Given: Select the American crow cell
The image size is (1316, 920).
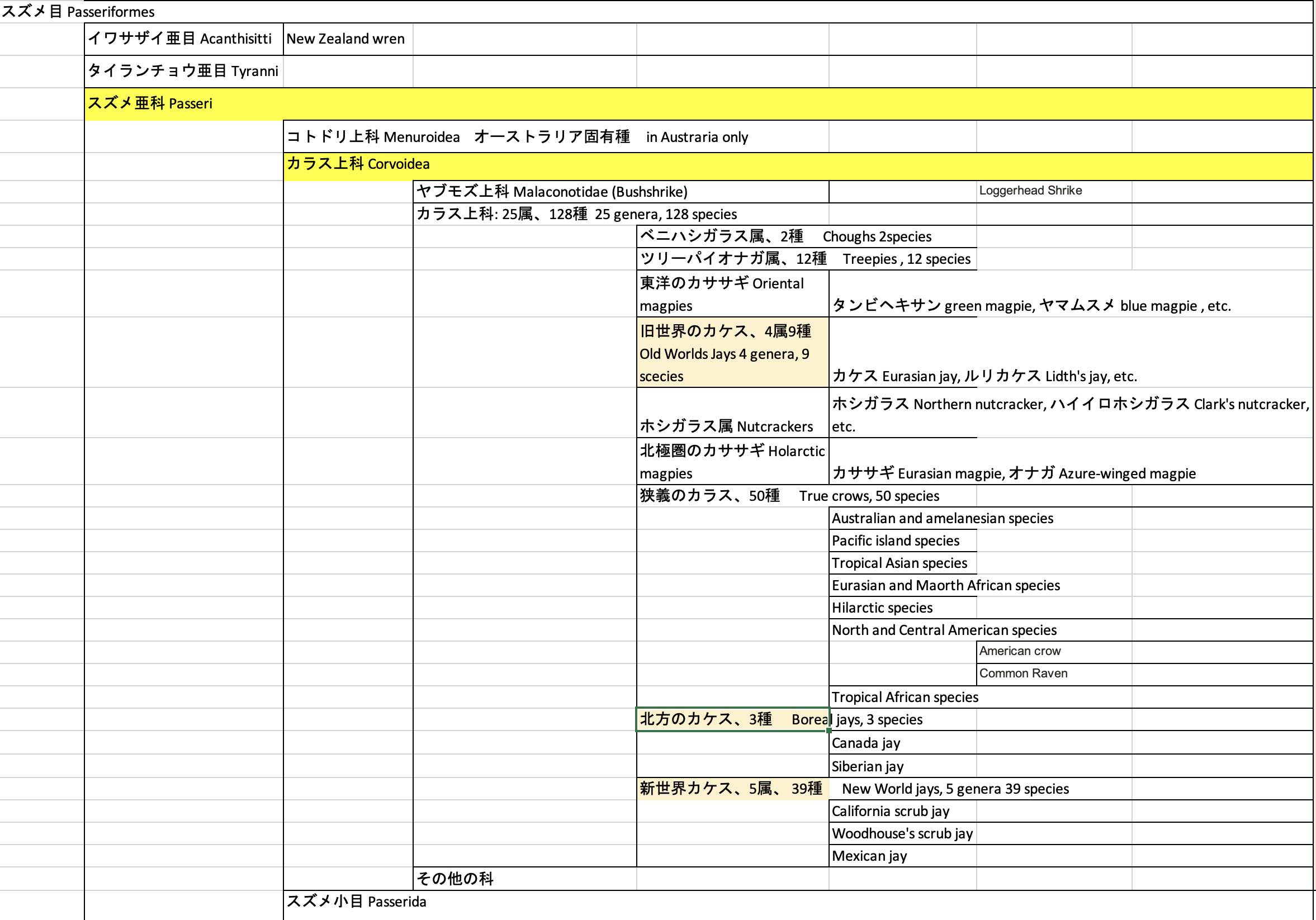Looking at the screenshot, I should [x=1020, y=651].
